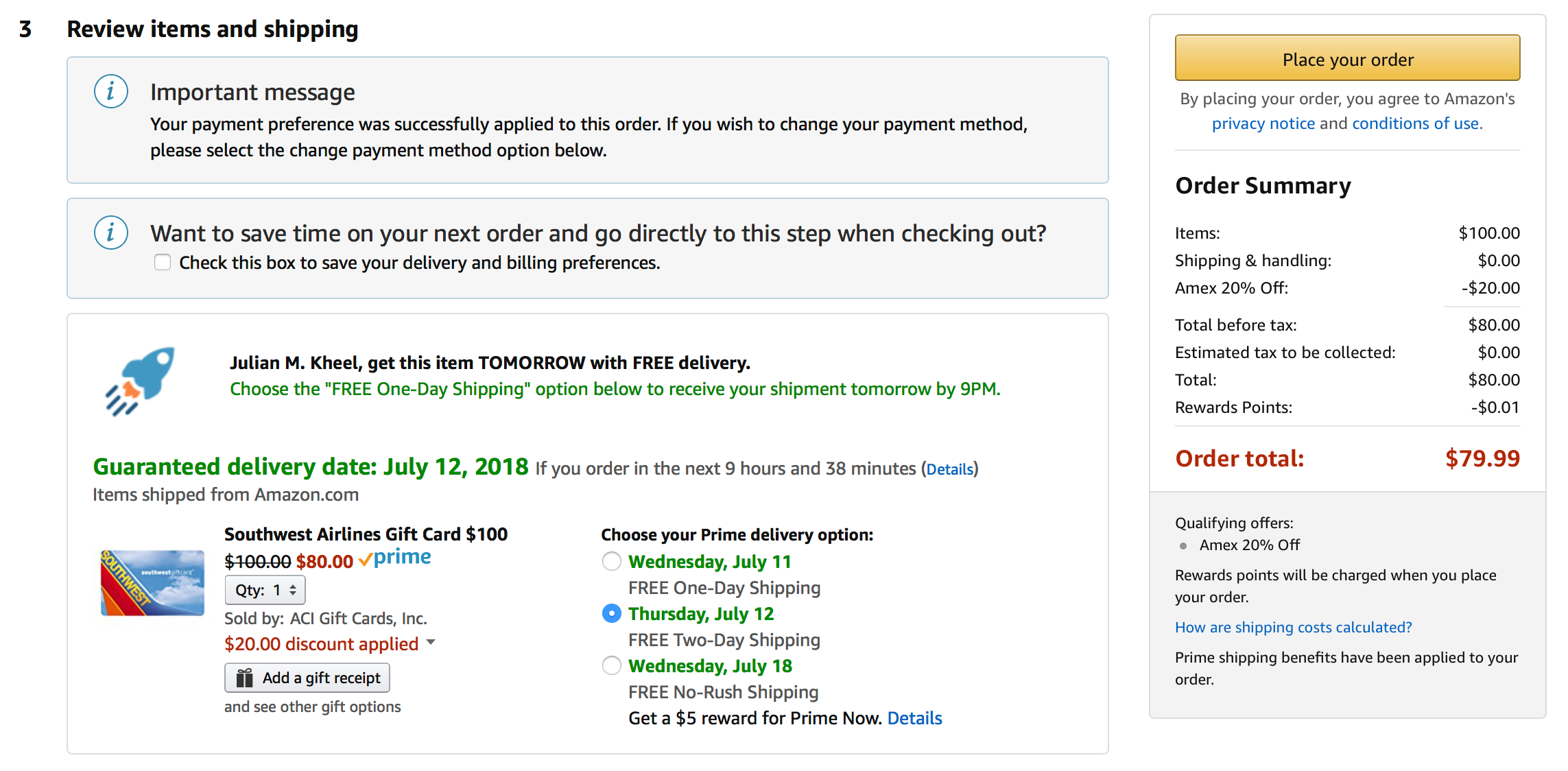Image resolution: width=1568 pixels, height=771 pixels.
Task: Click the Southwest Airlines Gift Card $100 title
Action: tap(366, 534)
